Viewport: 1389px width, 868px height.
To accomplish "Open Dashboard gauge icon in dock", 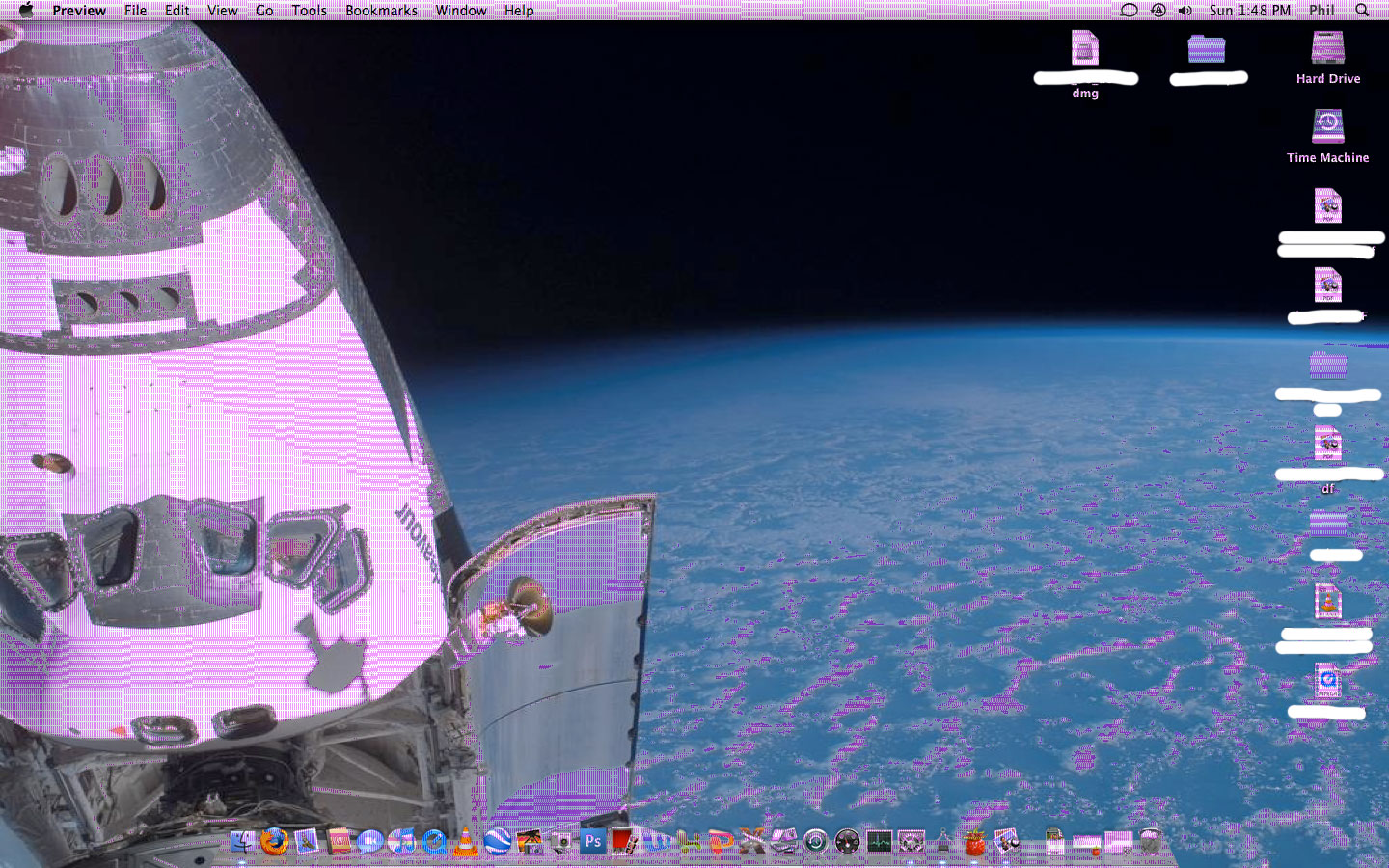I will (x=847, y=842).
